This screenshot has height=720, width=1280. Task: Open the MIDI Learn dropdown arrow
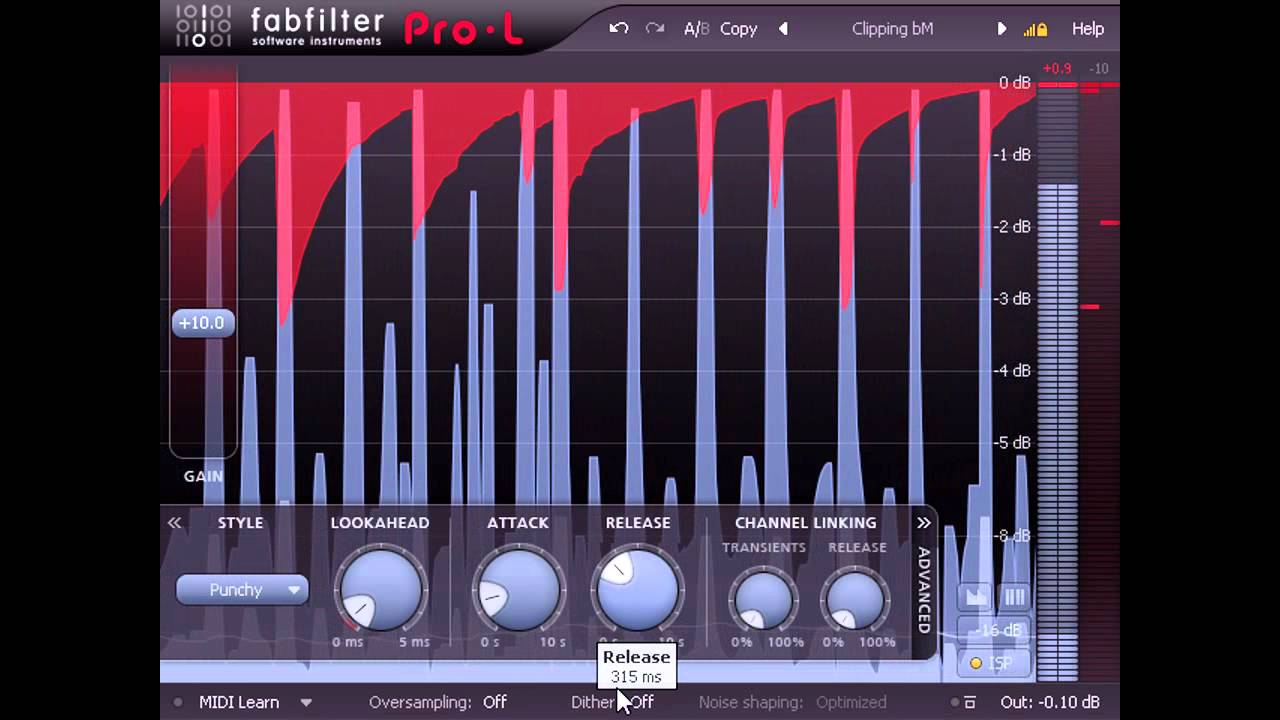point(306,703)
